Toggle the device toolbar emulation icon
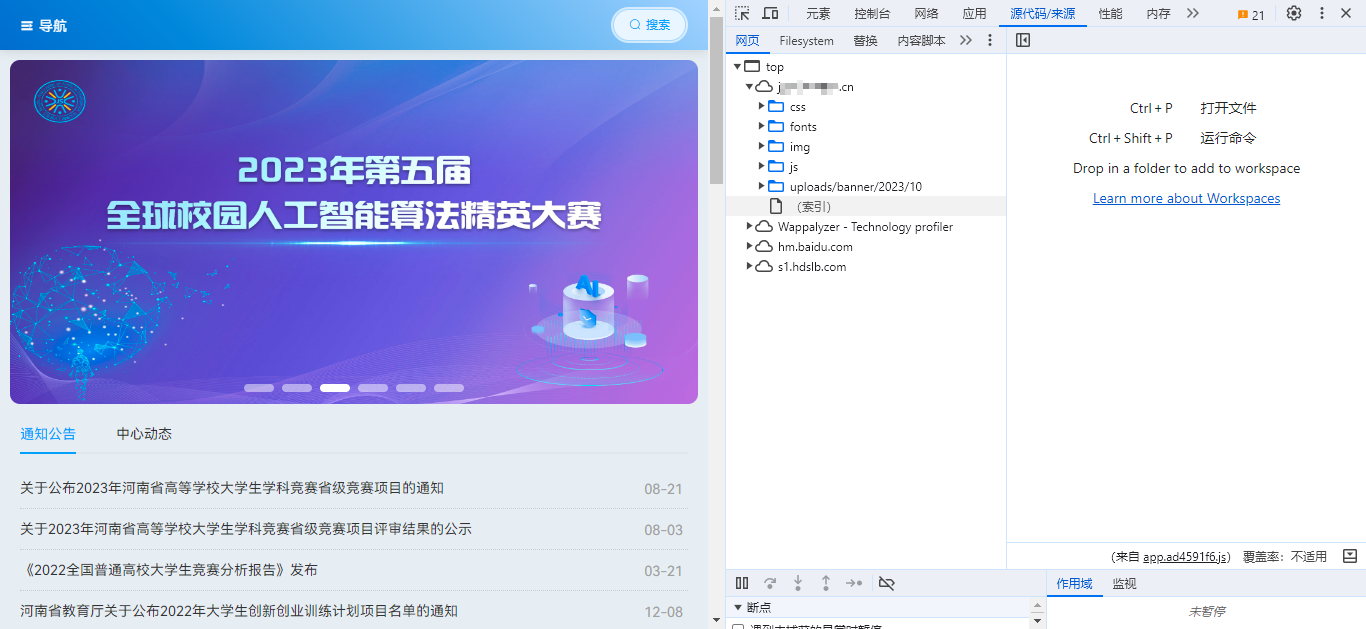Viewport: 1366px width, 629px height. pyautogui.click(x=770, y=13)
